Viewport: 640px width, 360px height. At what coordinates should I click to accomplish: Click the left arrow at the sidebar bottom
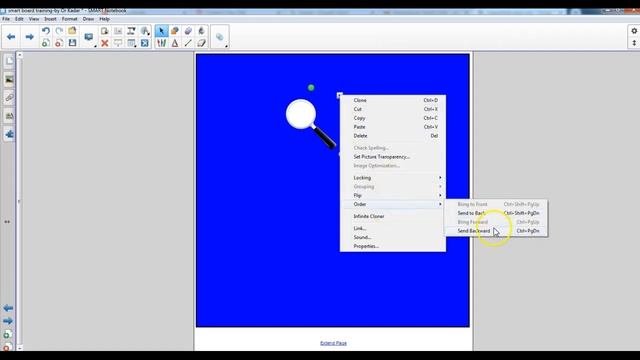tap(8, 308)
